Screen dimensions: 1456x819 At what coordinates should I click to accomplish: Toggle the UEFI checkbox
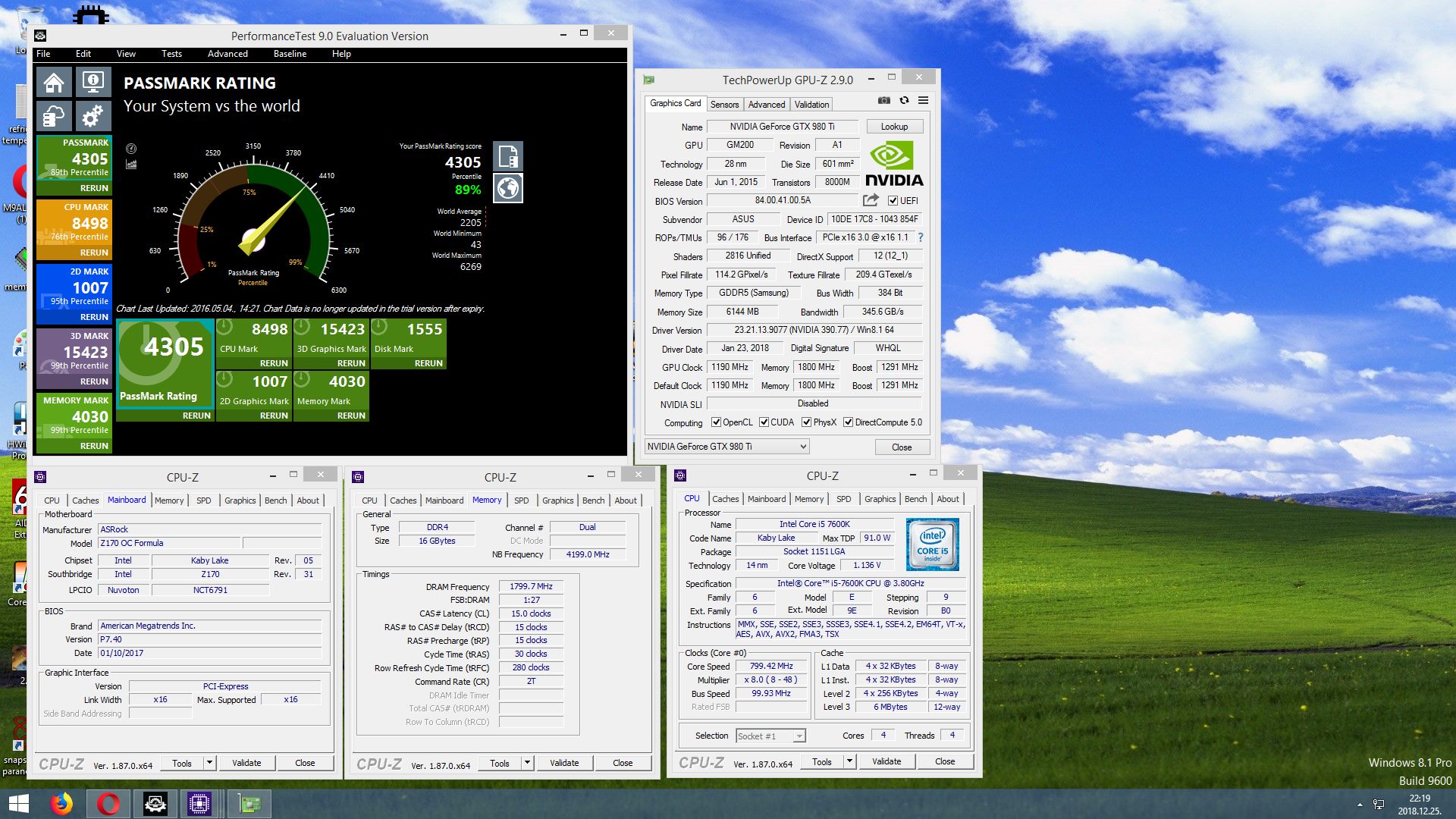tap(893, 201)
